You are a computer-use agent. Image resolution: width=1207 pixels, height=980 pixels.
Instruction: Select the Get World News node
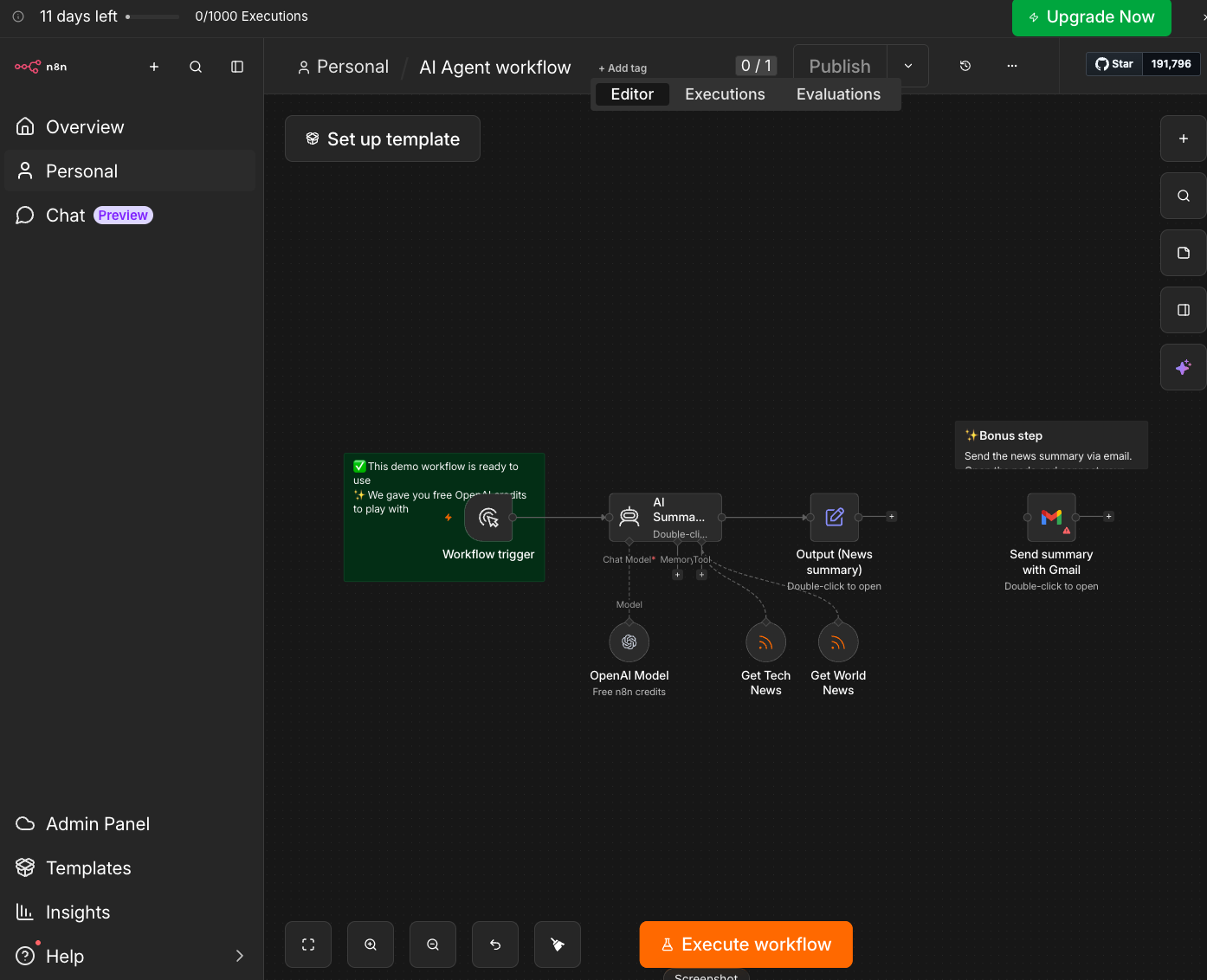838,642
